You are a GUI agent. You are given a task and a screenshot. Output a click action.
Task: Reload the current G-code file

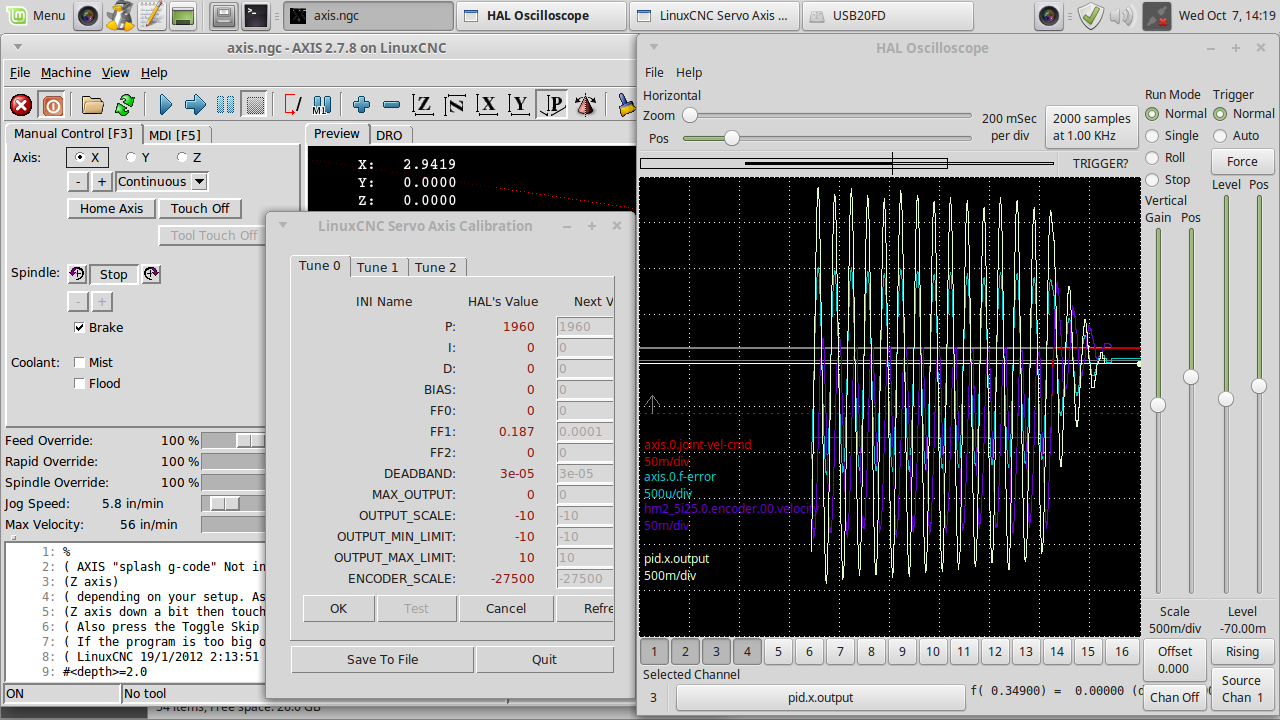click(125, 105)
